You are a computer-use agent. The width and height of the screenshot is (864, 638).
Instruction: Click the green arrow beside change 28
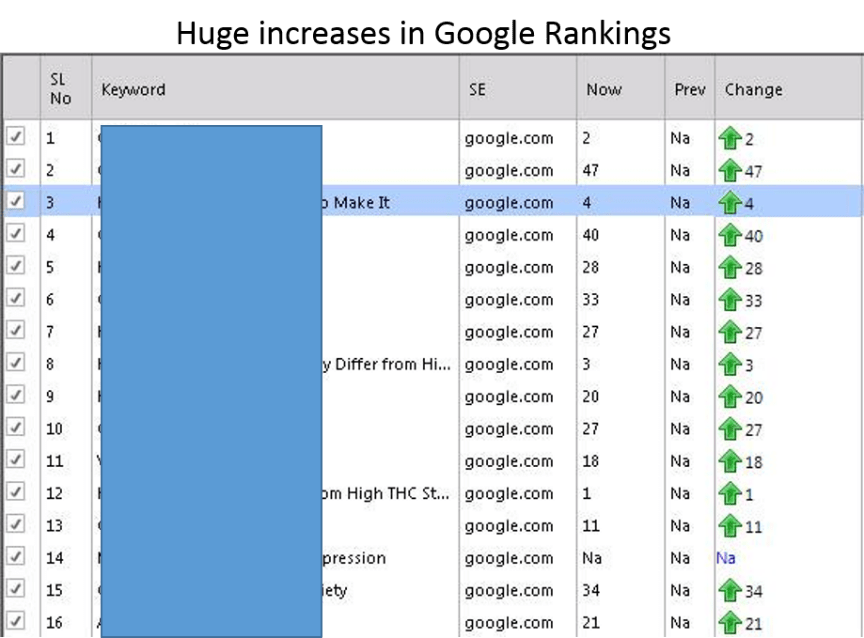[x=730, y=267]
